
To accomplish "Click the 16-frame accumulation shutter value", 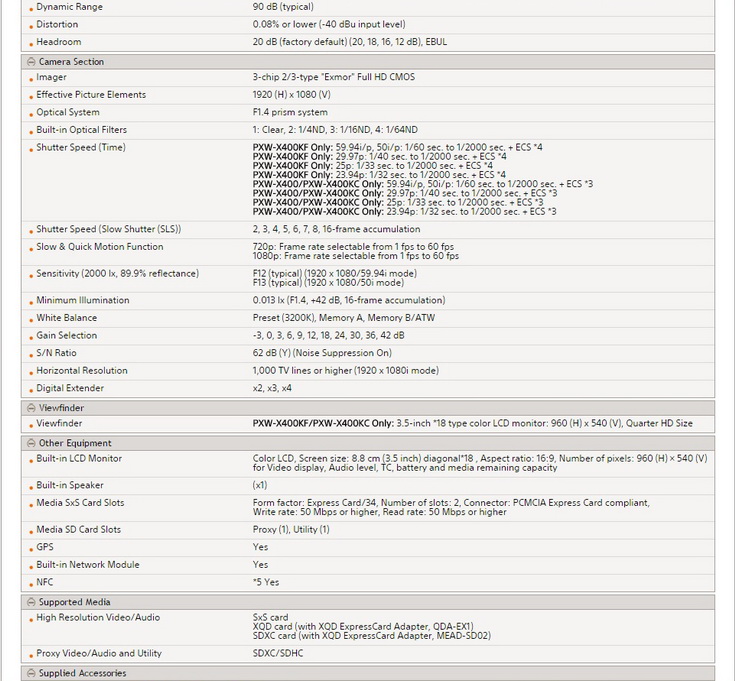I will tap(337, 229).
